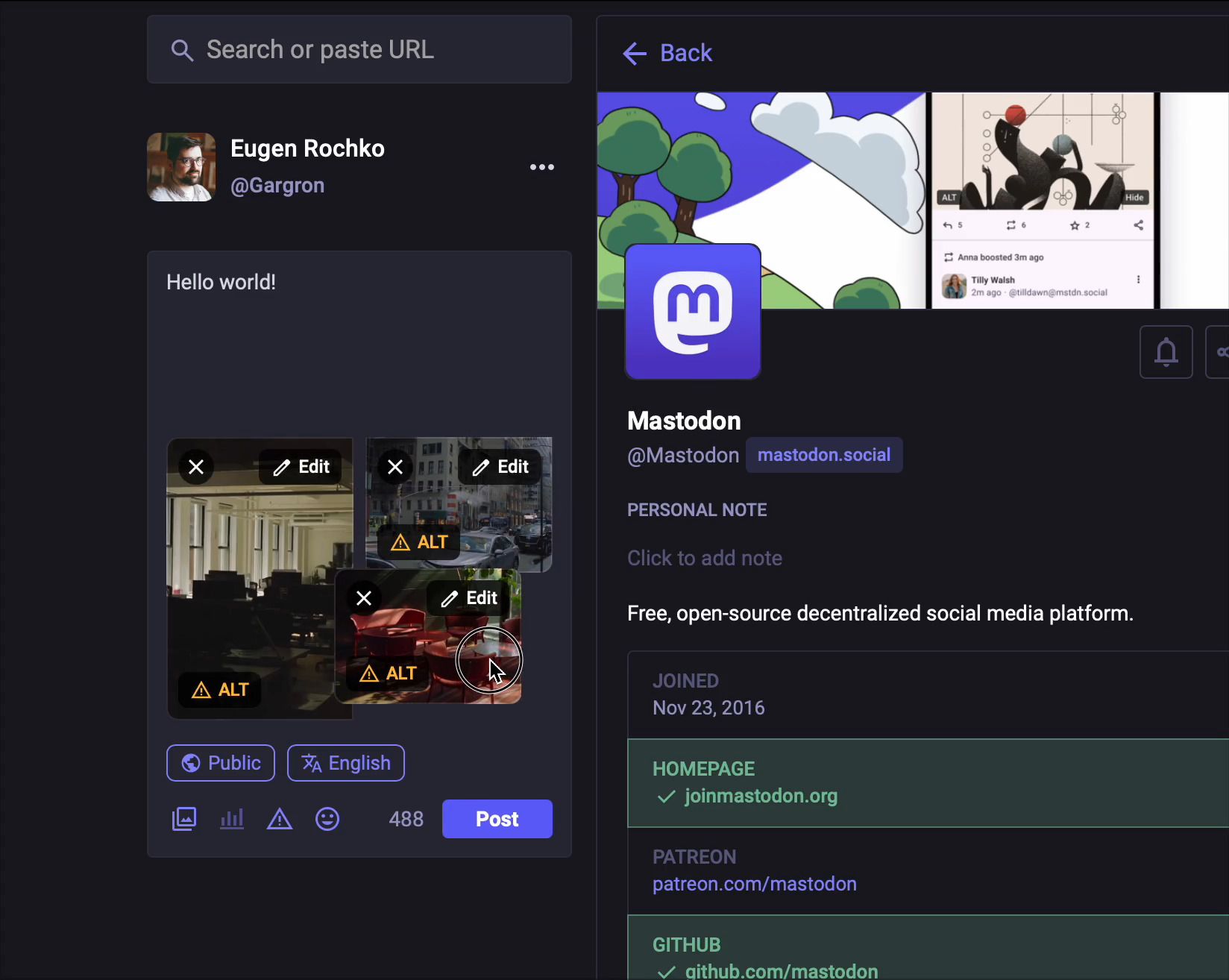
Task: Add ALT text to office photo
Action: 220,690
